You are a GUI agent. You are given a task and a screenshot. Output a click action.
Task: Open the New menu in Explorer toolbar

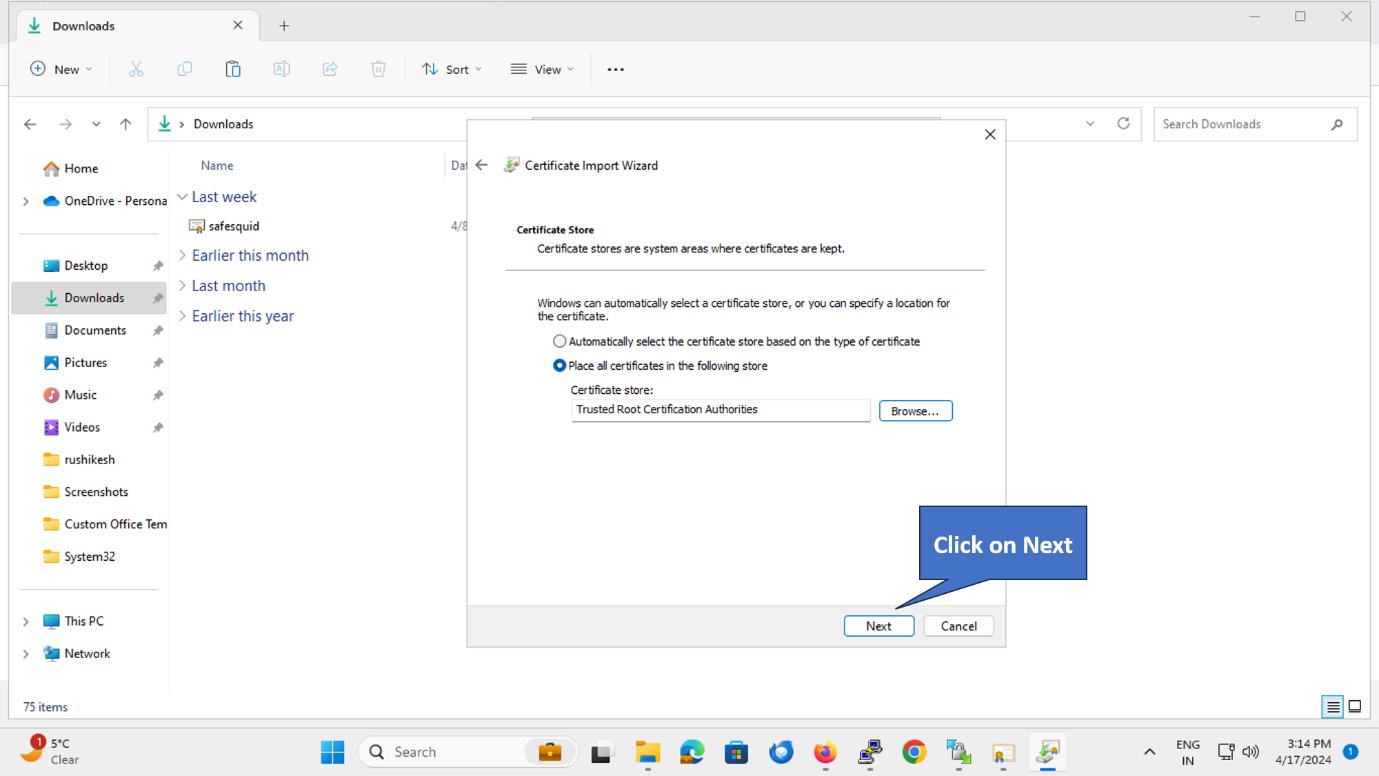pyautogui.click(x=61, y=69)
